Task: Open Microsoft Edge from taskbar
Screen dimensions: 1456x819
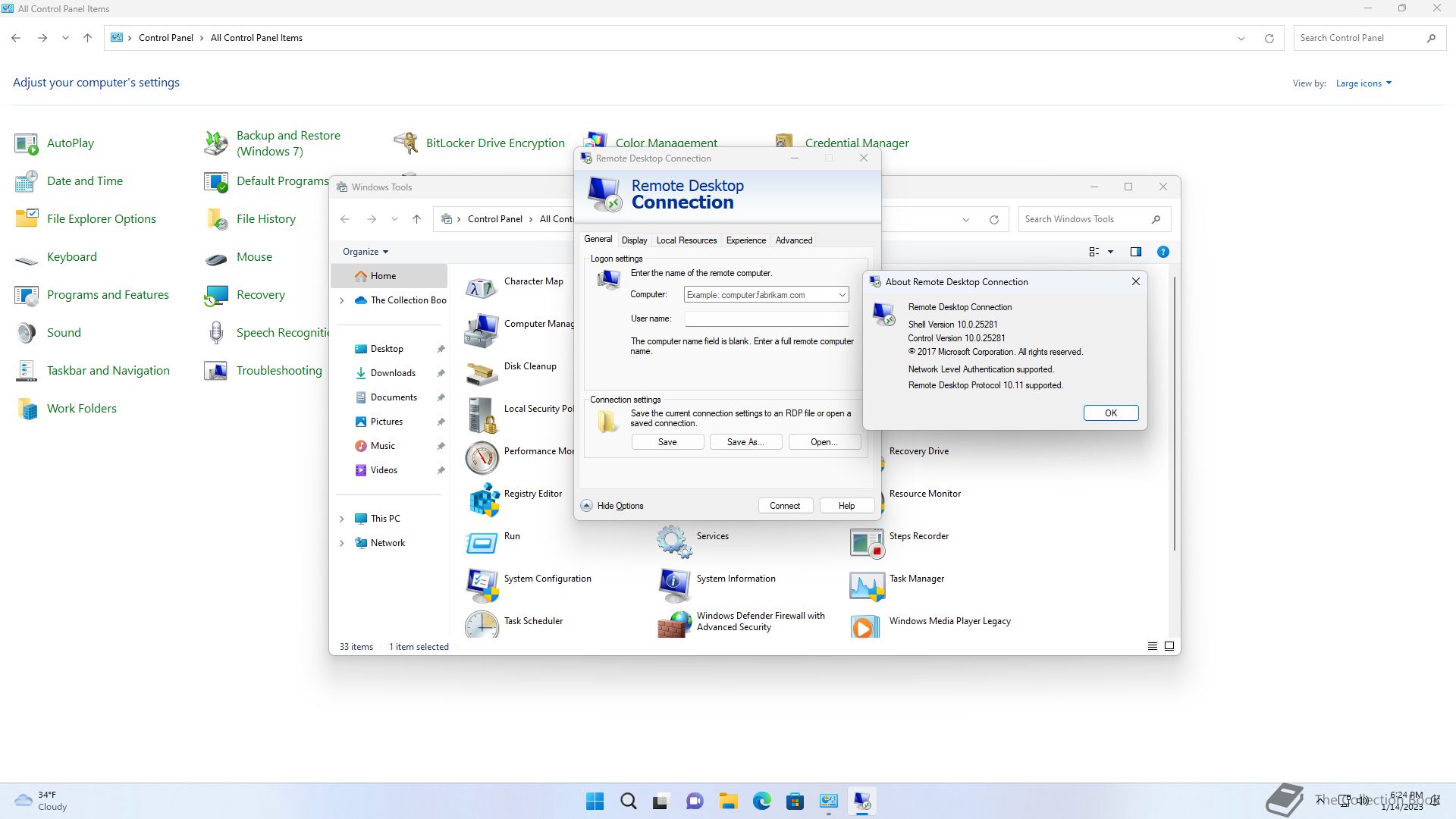Action: [x=761, y=801]
